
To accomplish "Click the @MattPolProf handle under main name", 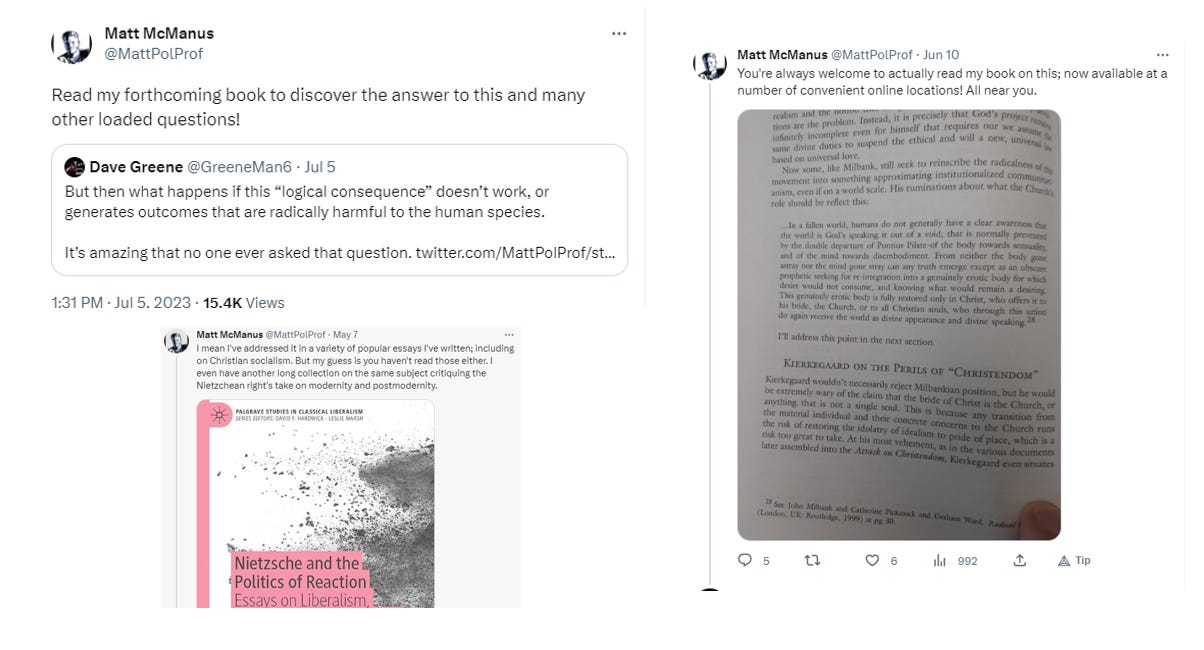I will click(153, 54).
